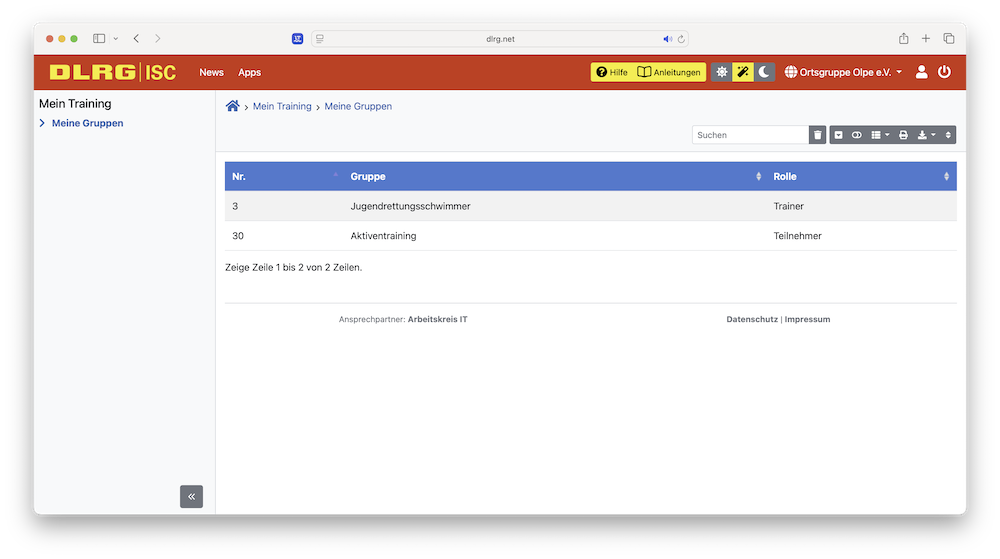Clear search with the trash icon

pyautogui.click(x=818, y=135)
